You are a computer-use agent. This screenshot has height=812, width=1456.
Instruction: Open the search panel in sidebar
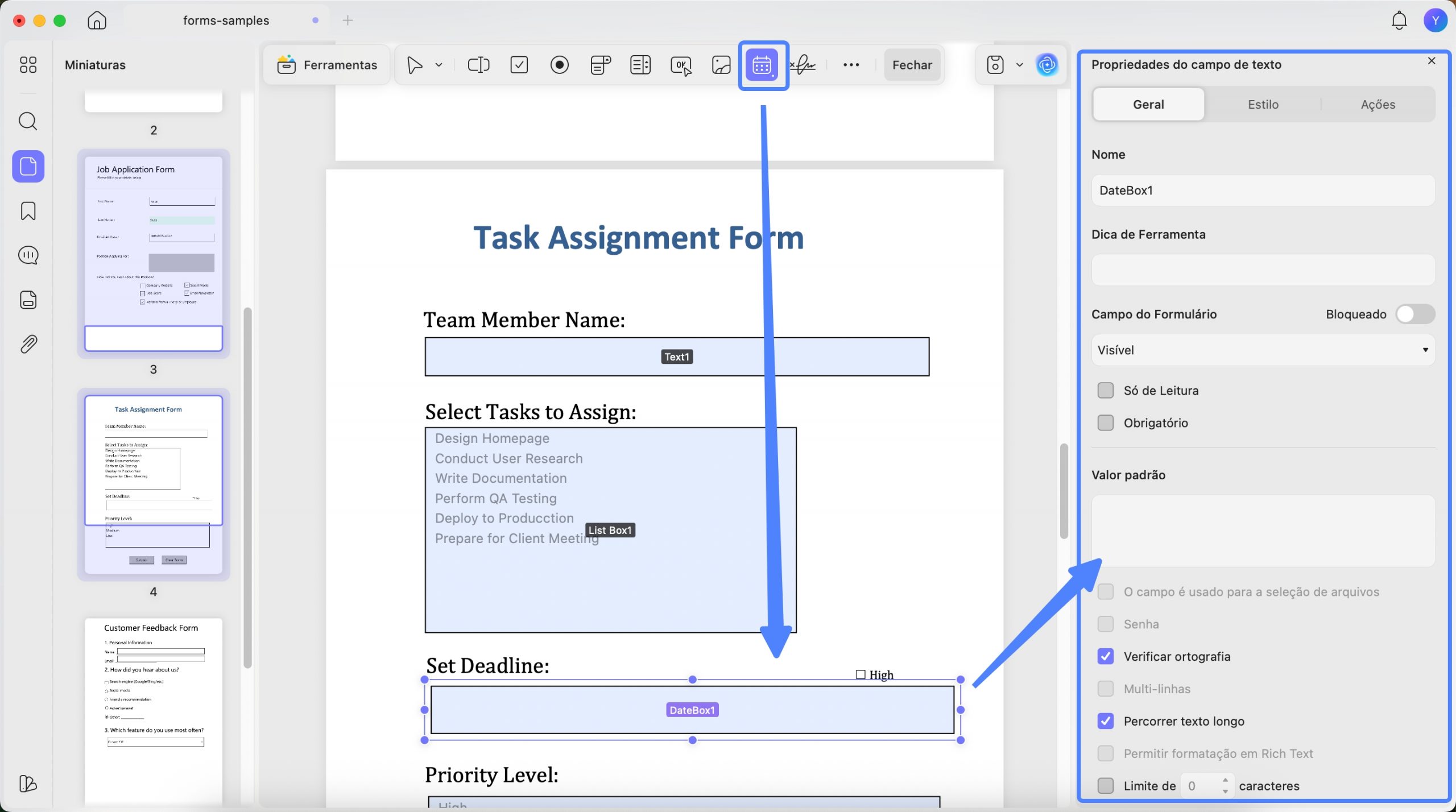(x=28, y=121)
